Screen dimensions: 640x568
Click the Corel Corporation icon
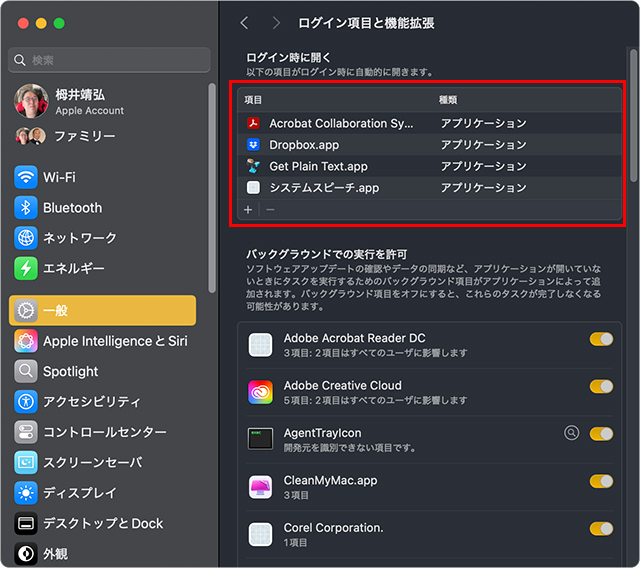[x=260, y=534]
